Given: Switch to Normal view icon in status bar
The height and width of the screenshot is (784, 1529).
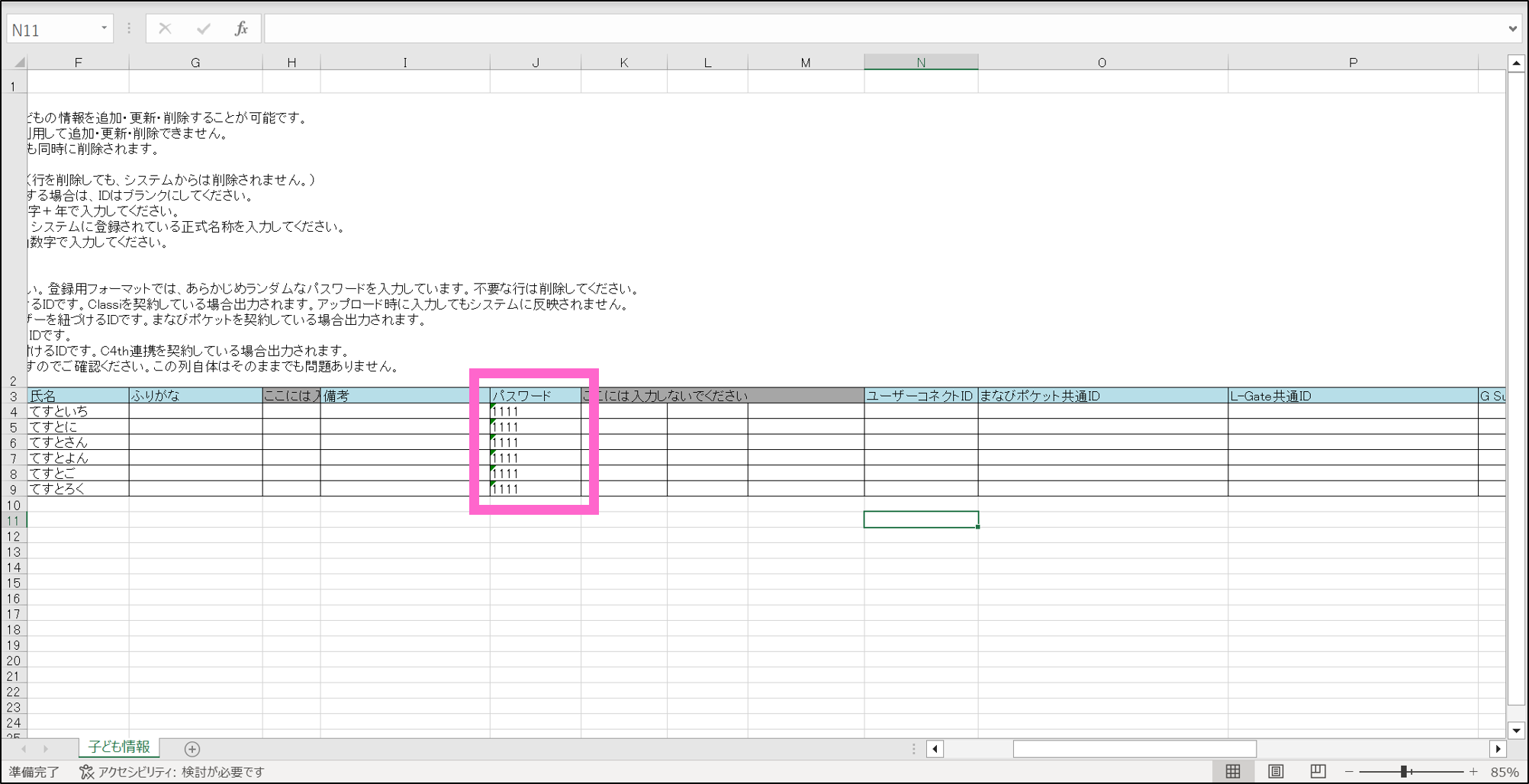Looking at the screenshot, I should [1233, 772].
